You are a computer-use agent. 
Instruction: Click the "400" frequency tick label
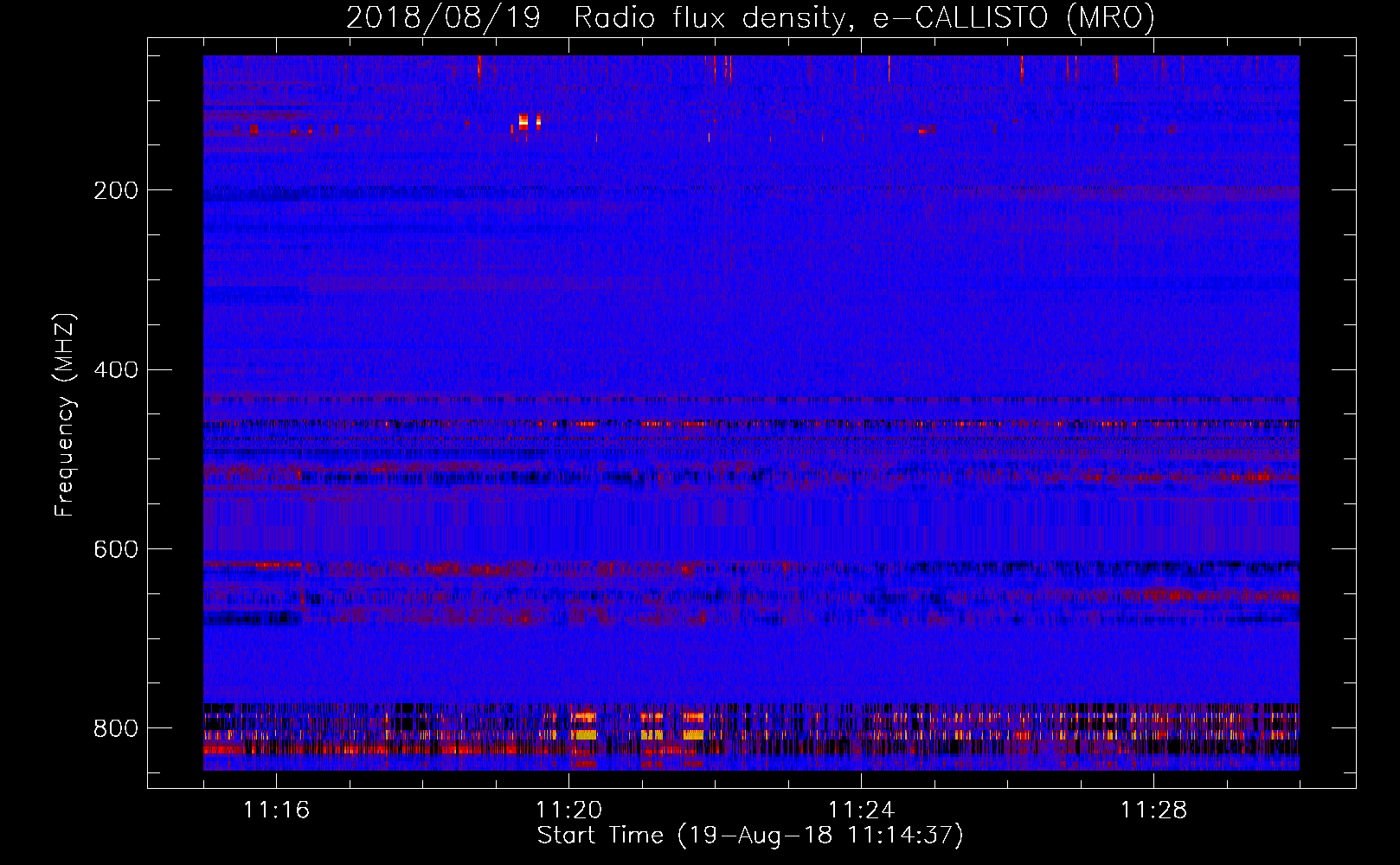(x=115, y=370)
